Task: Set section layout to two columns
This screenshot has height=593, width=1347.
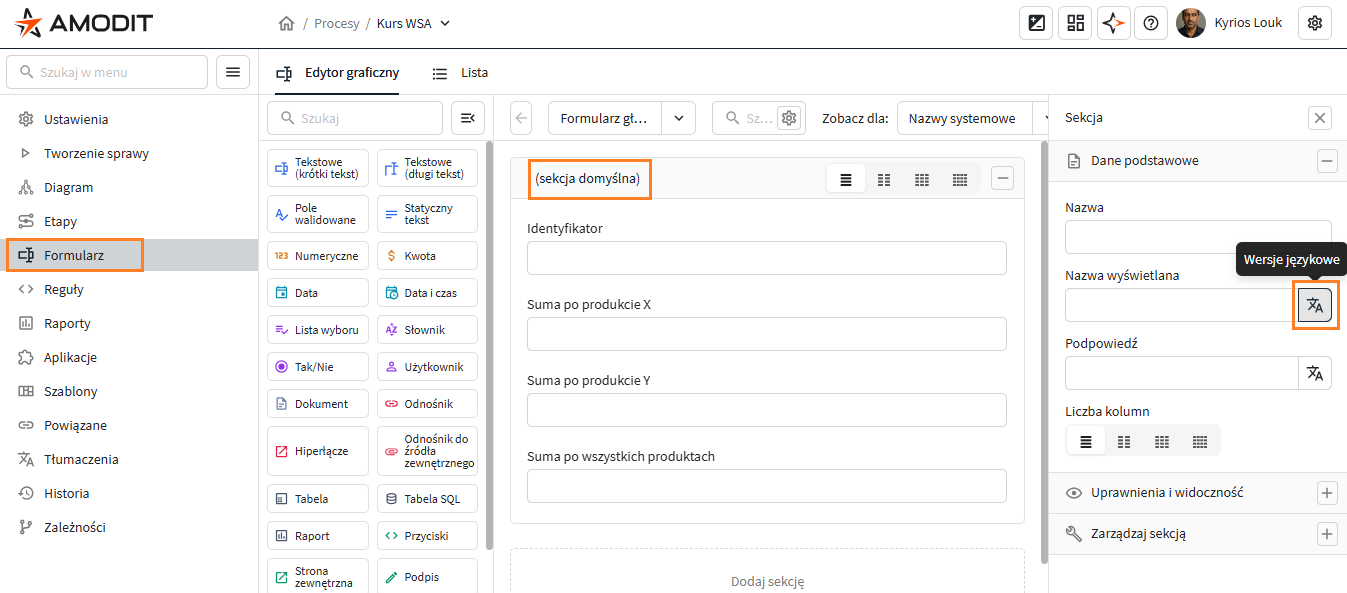Action: [884, 180]
